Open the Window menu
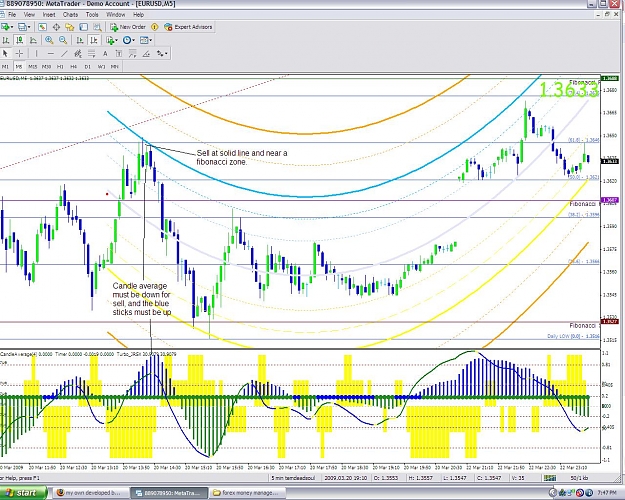Image resolution: width=625 pixels, height=500 pixels. [x=116, y=15]
